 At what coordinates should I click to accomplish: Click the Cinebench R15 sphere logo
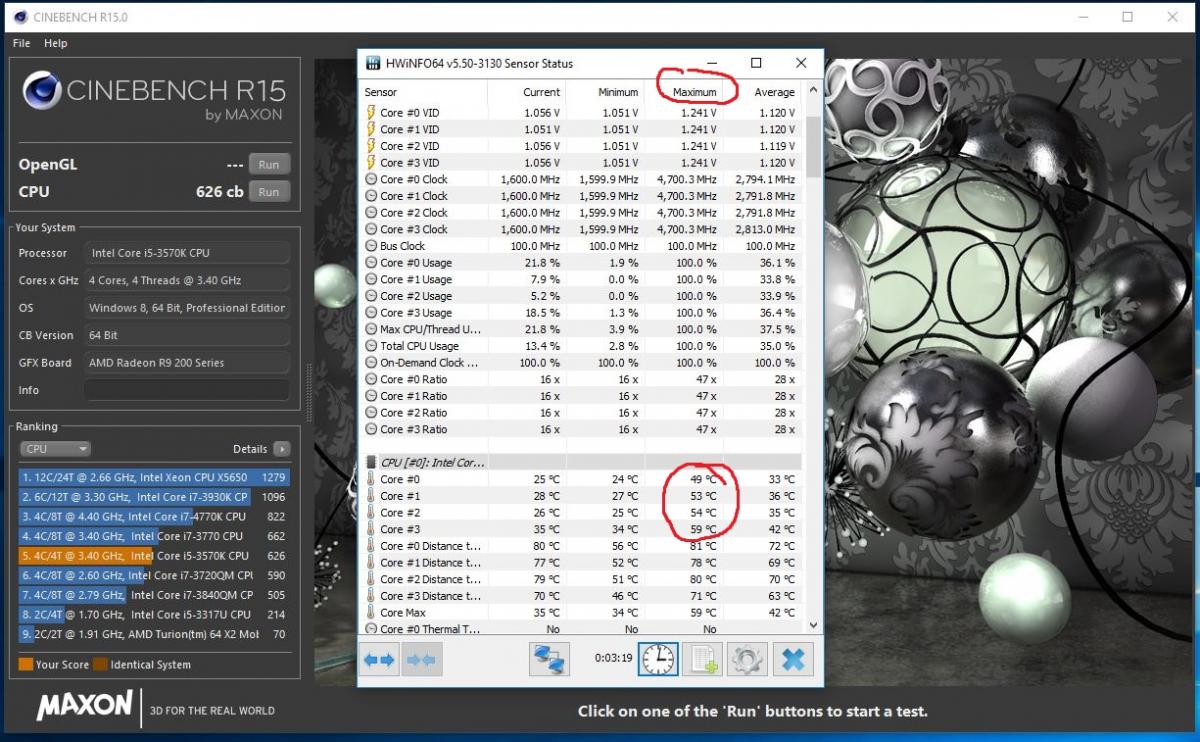click(42, 91)
